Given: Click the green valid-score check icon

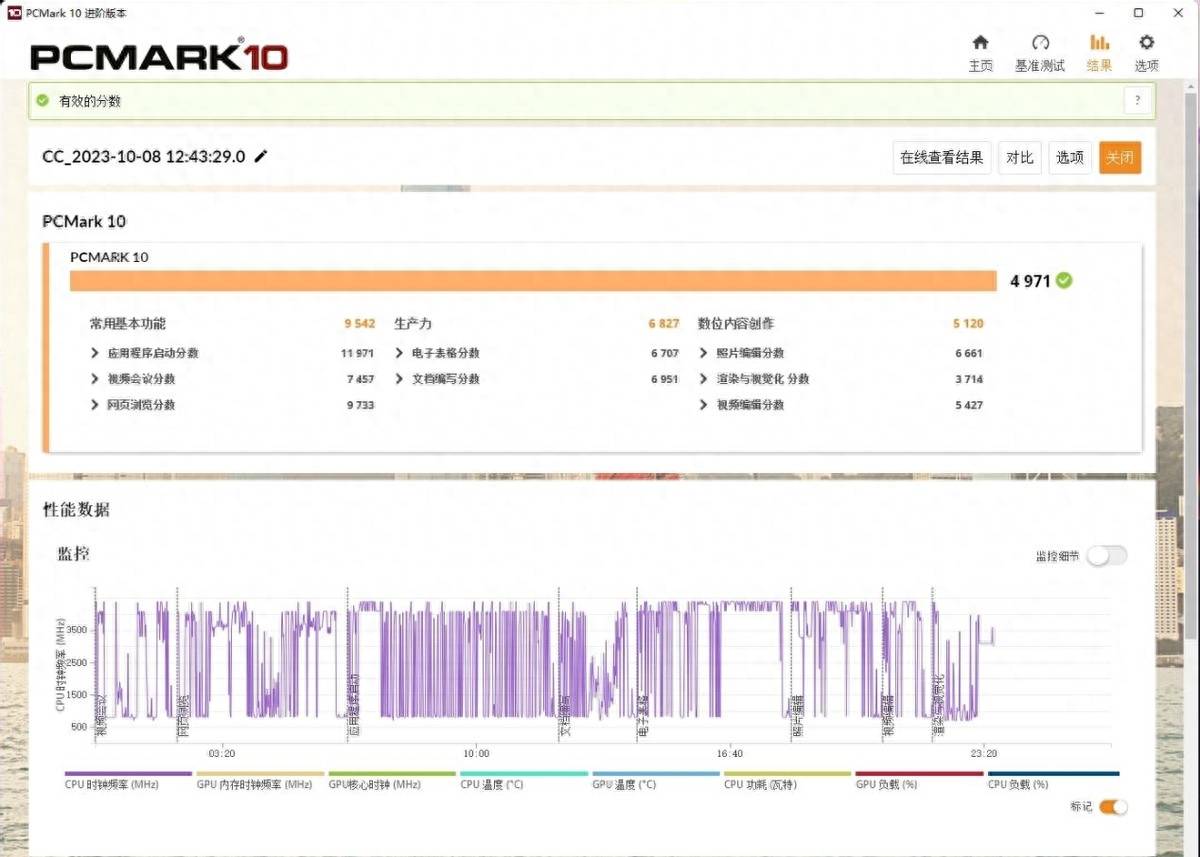Looking at the screenshot, I should click(x=42, y=101).
